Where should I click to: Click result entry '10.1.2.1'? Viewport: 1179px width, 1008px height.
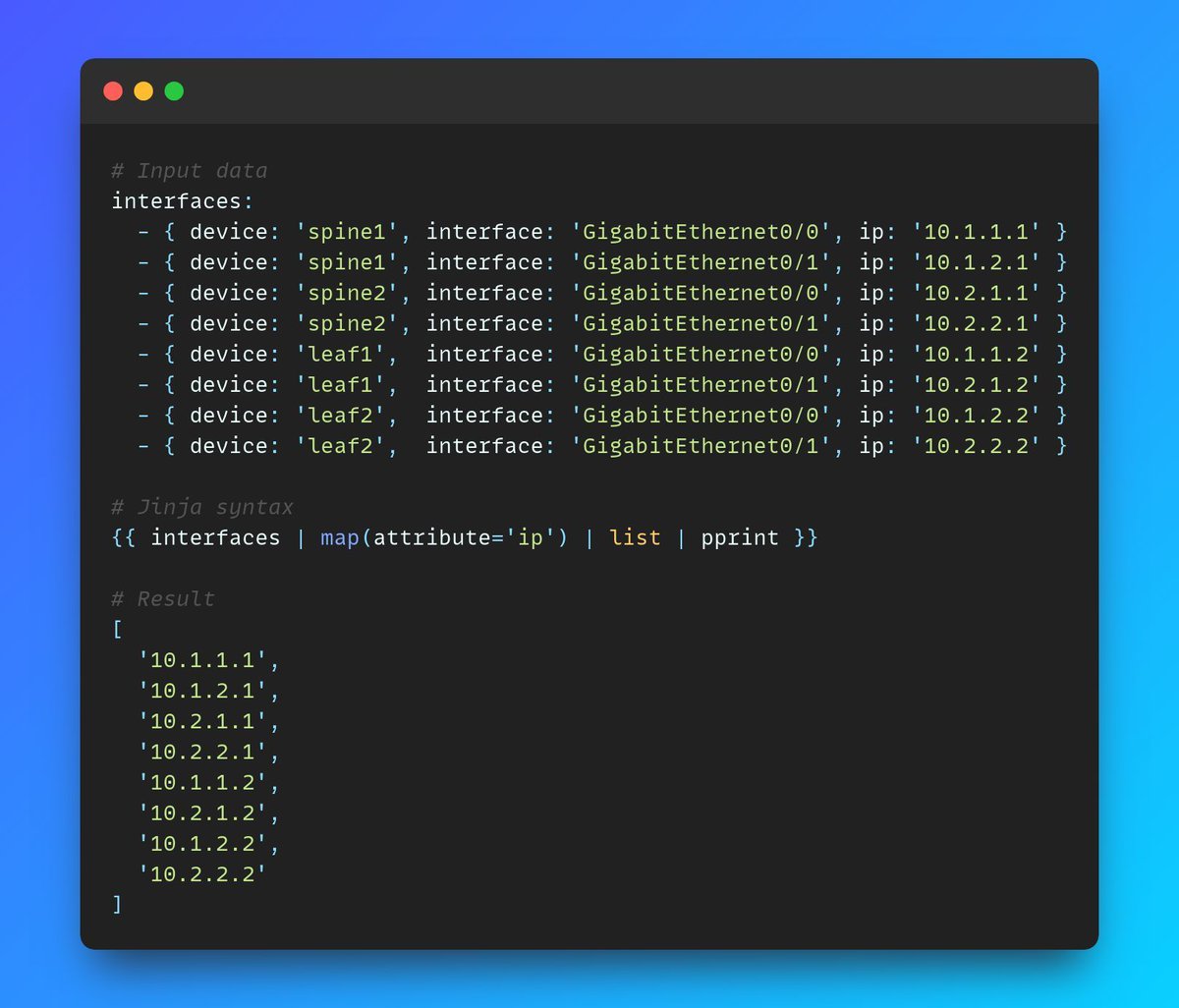[202, 690]
